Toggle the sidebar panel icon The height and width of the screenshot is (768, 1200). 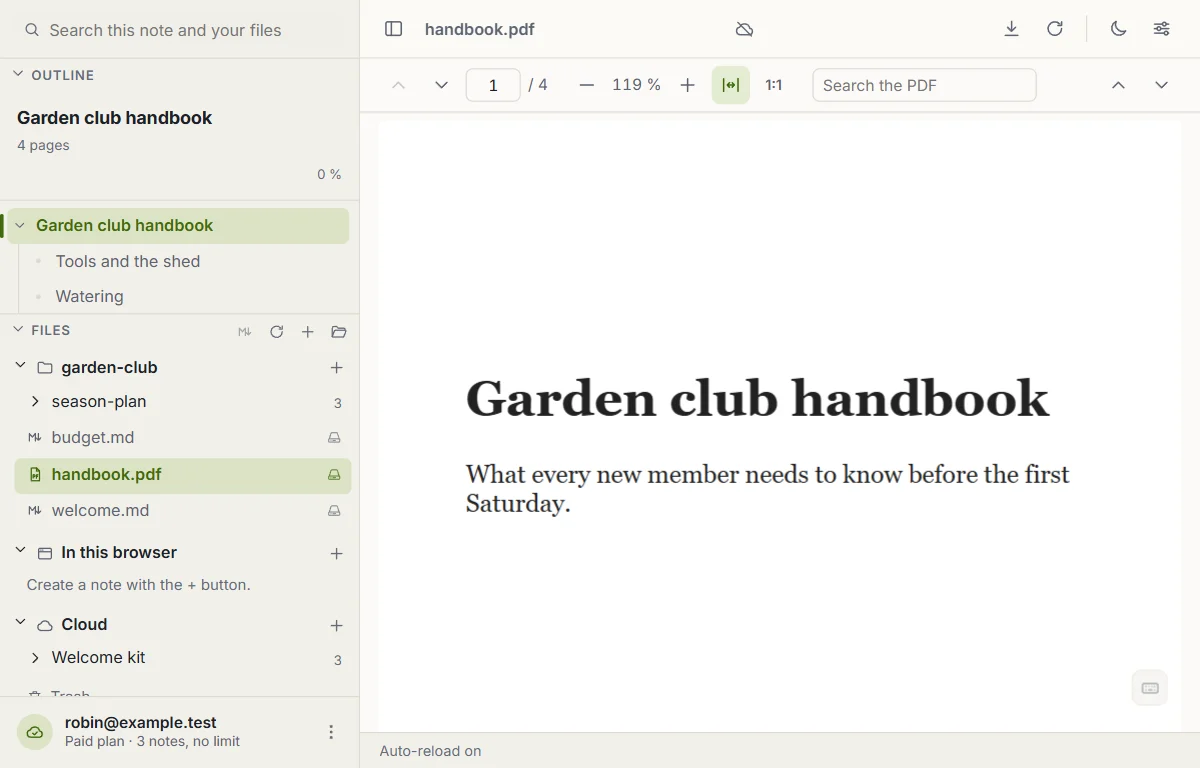coord(394,29)
